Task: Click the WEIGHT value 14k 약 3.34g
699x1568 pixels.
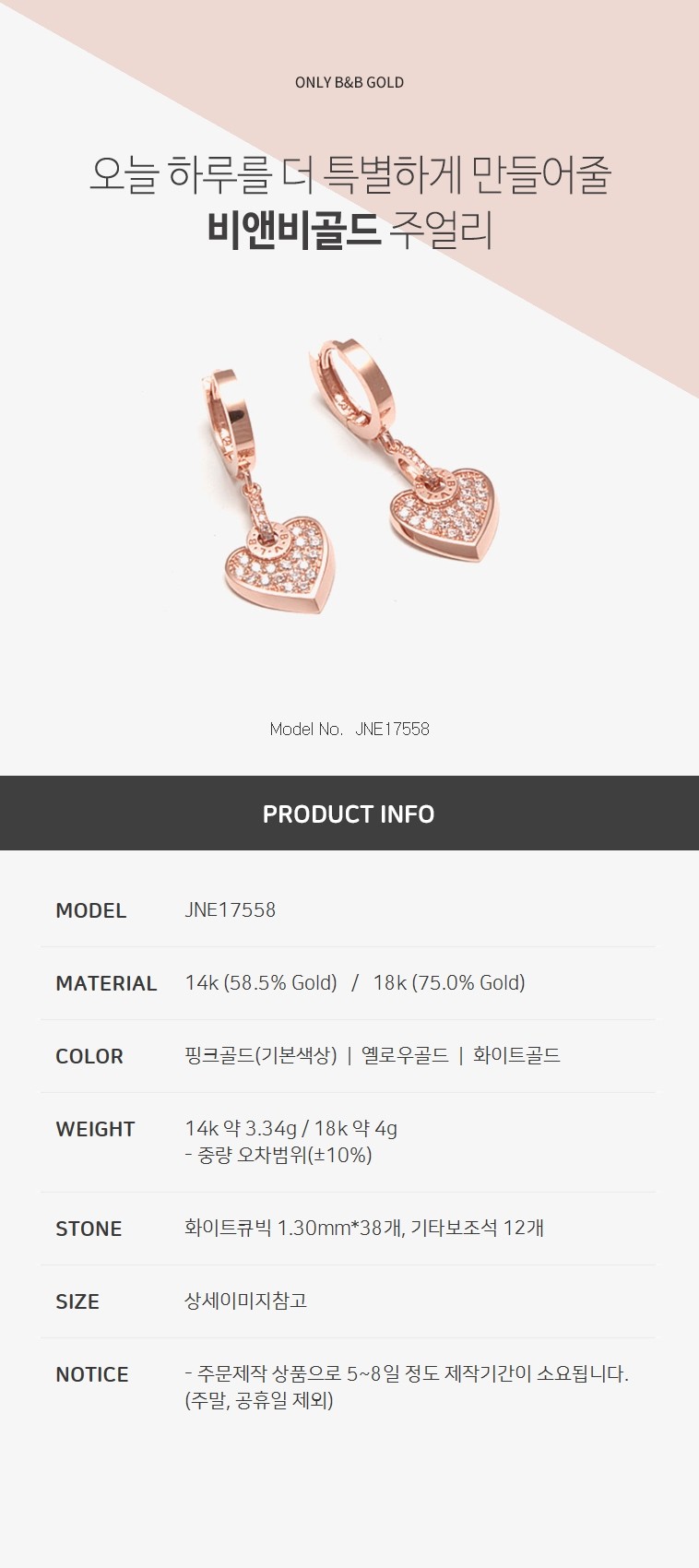Action: pos(241,1128)
